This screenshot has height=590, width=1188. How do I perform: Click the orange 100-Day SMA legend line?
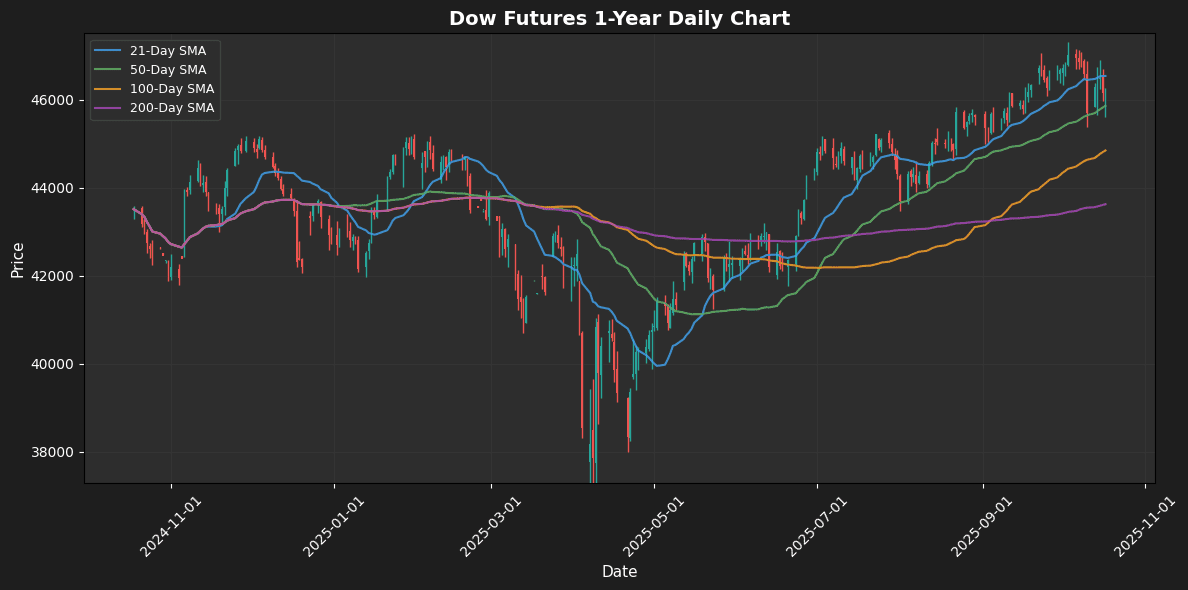click(x=107, y=89)
